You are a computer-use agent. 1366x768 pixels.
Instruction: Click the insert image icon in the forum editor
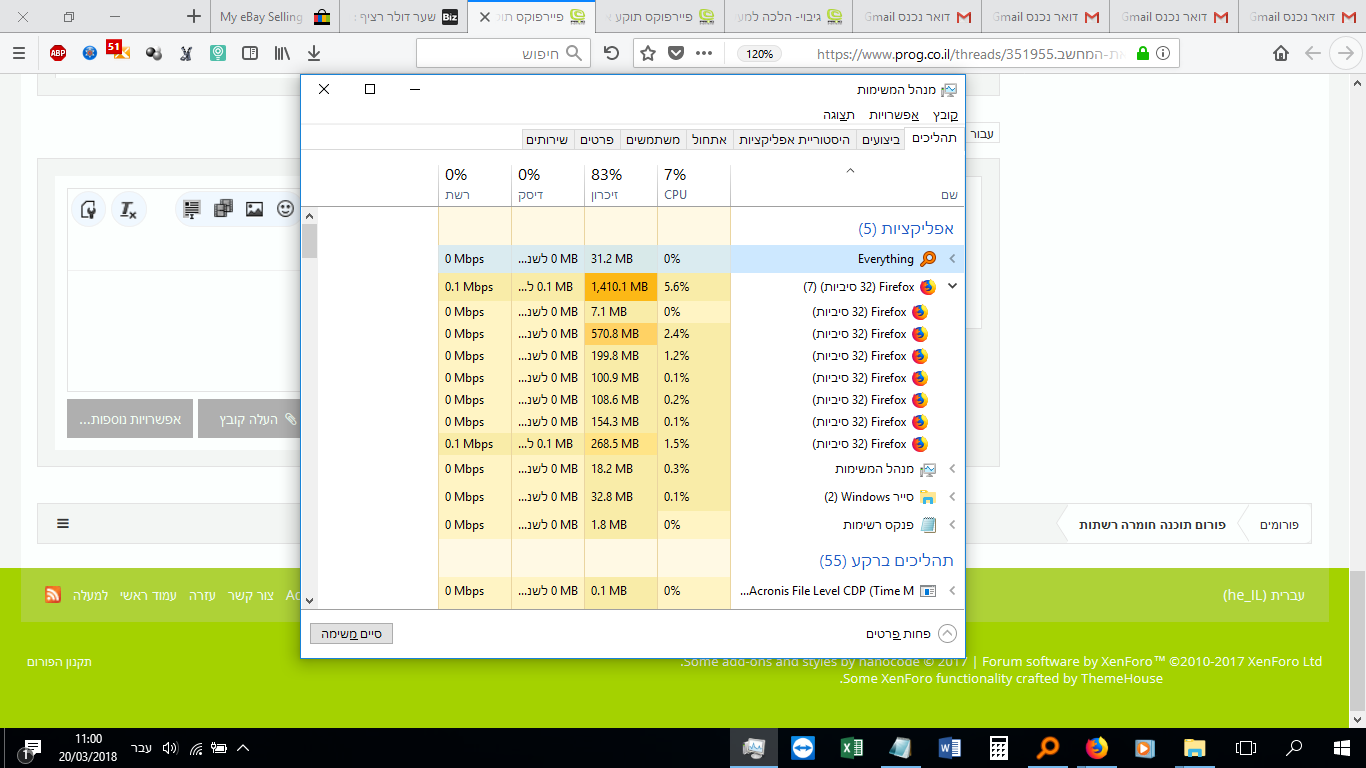click(x=254, y=209)
